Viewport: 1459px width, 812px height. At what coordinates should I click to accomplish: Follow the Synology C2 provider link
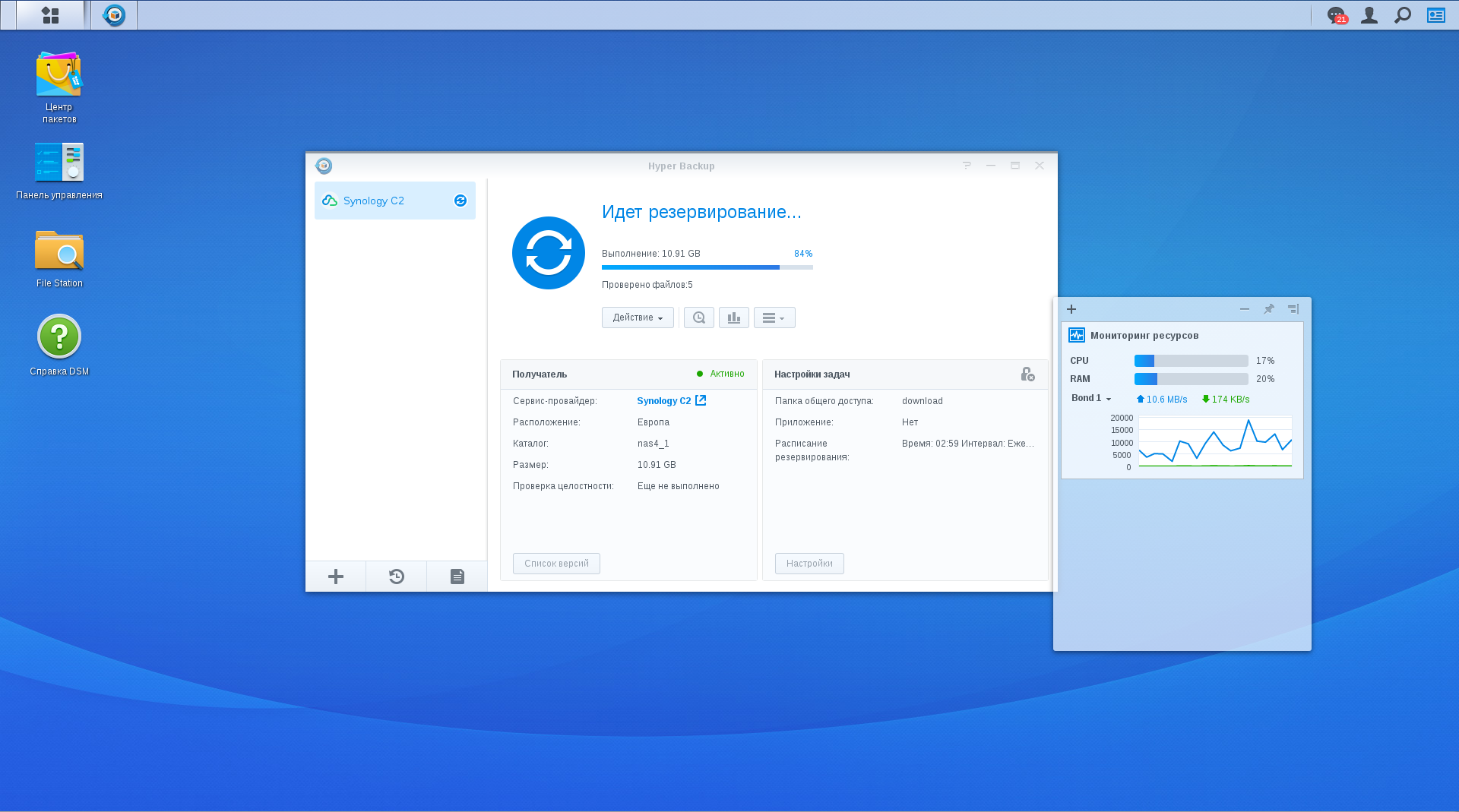pos(672,401)
